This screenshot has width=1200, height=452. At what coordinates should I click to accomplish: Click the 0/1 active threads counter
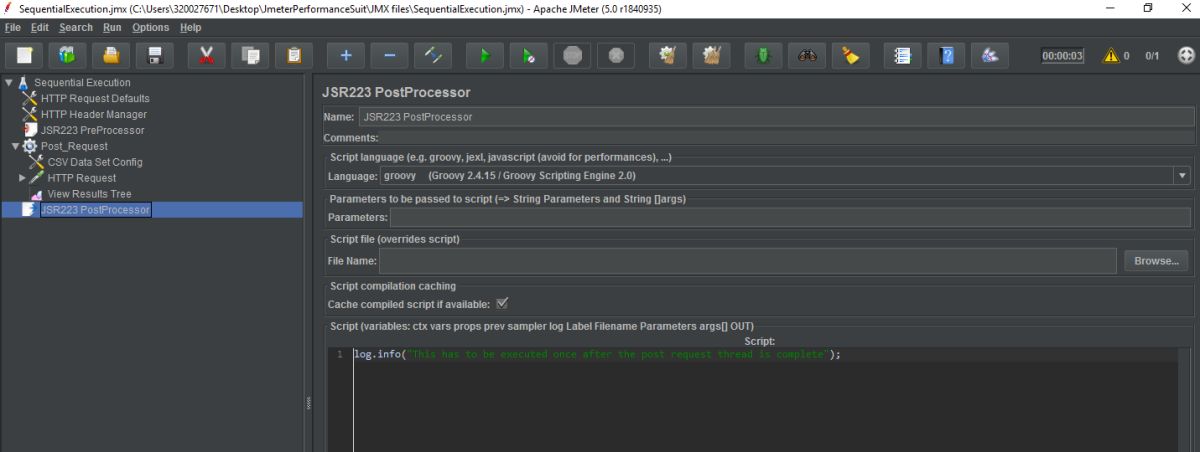[1152, 56]
